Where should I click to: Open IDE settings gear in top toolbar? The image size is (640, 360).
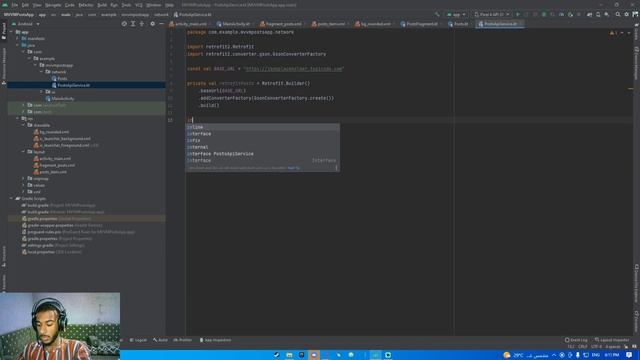(x=627, y=14)
